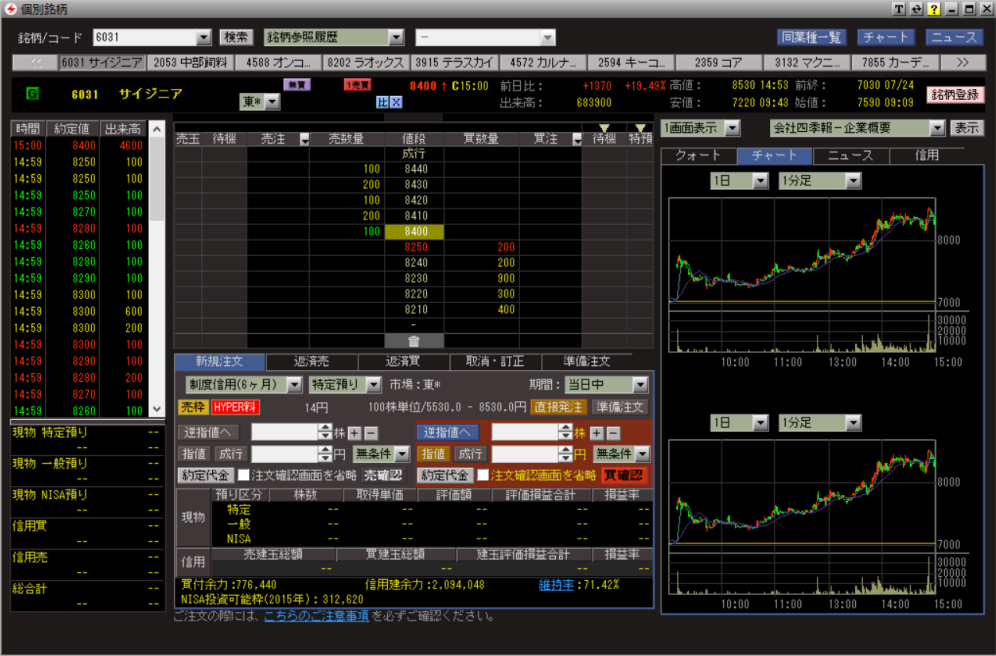Click the trash can icon below the order book
Viewport: 996px width, 656px height.
click(413, 341)
